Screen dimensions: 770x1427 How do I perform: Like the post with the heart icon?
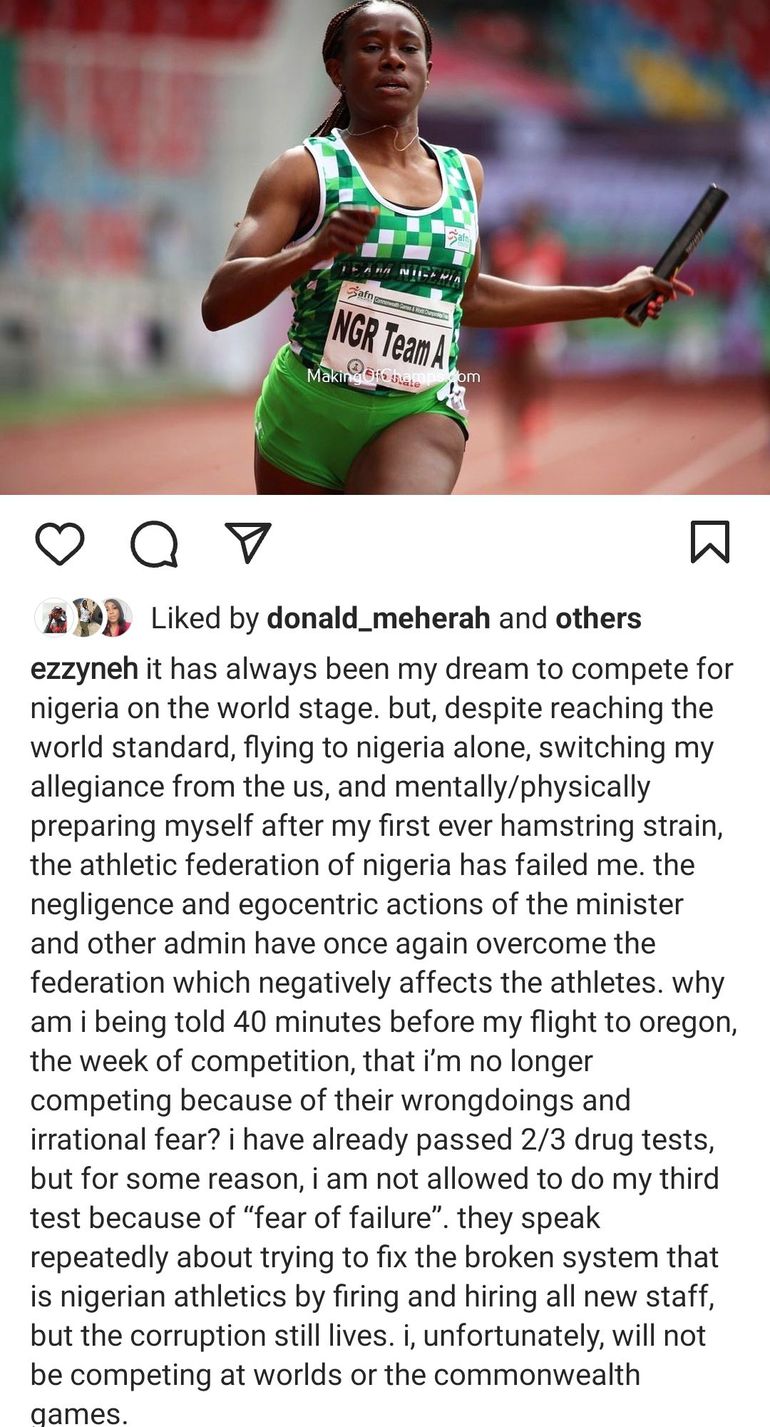pos(59,543)
